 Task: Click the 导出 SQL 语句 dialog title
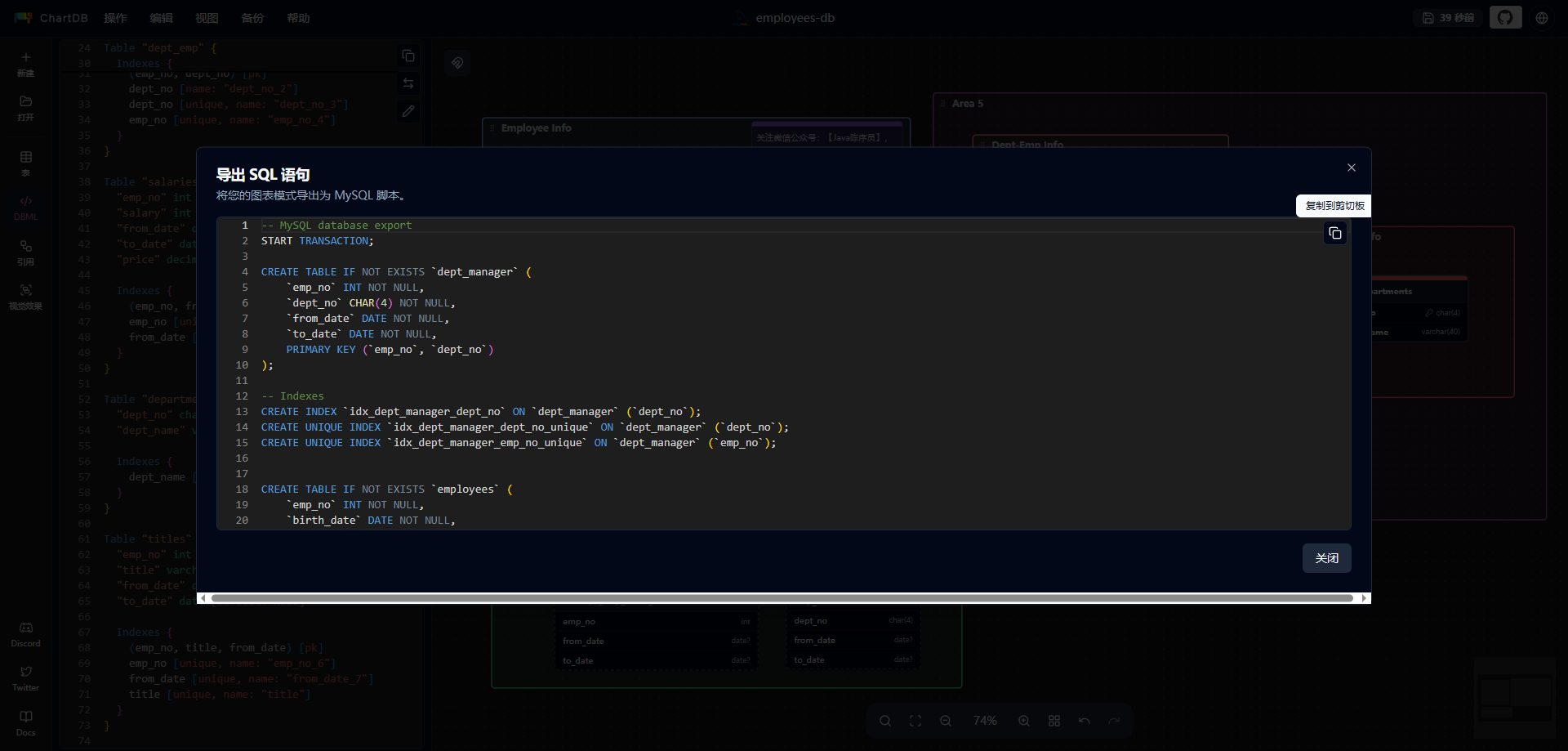(x=263, y=175)
